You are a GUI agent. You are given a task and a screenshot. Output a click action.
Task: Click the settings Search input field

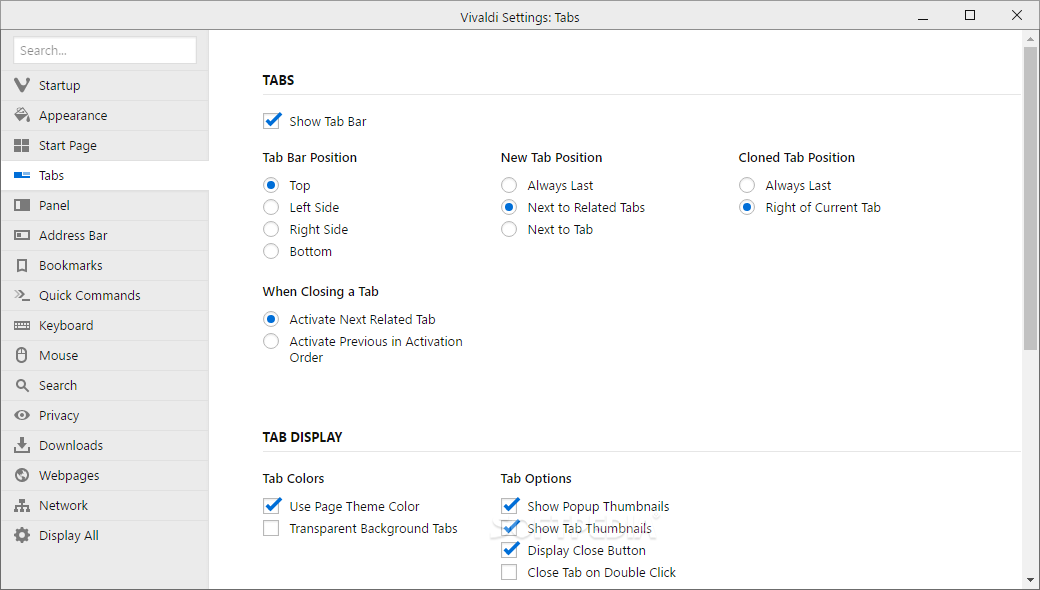point(105,50)
